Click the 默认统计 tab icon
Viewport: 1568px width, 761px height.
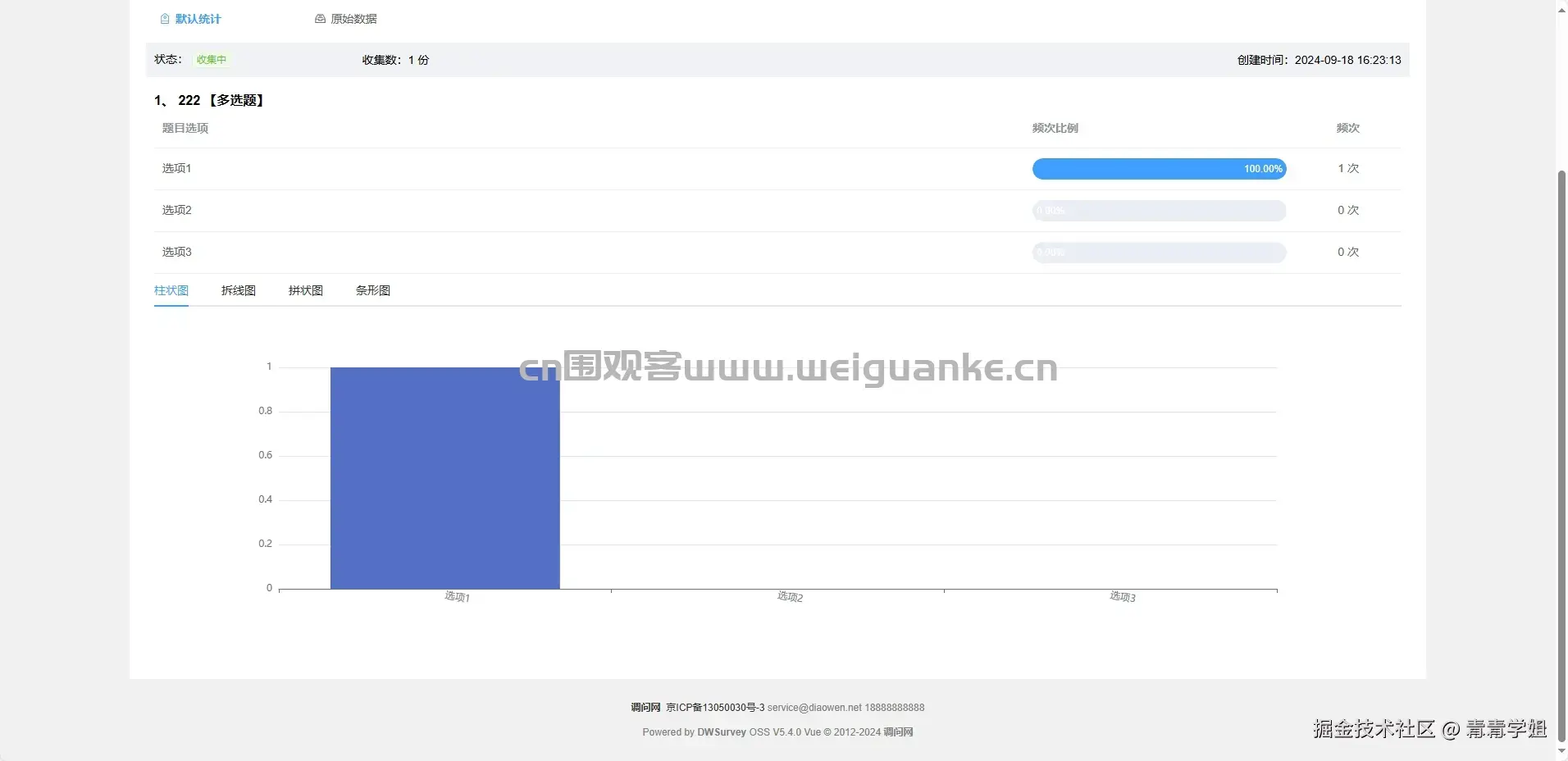(x=165, y=19)
